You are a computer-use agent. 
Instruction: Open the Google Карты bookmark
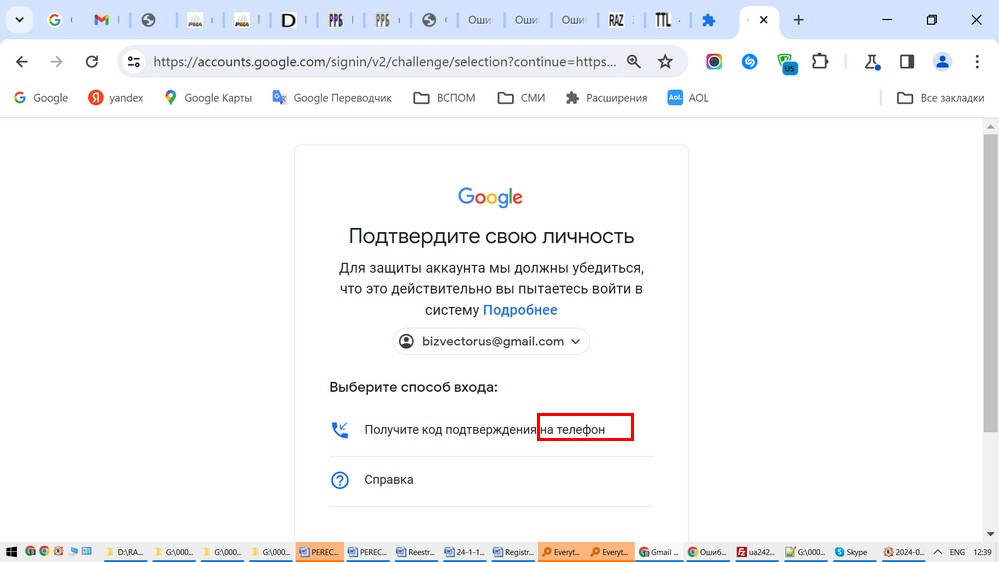[208, 97]
